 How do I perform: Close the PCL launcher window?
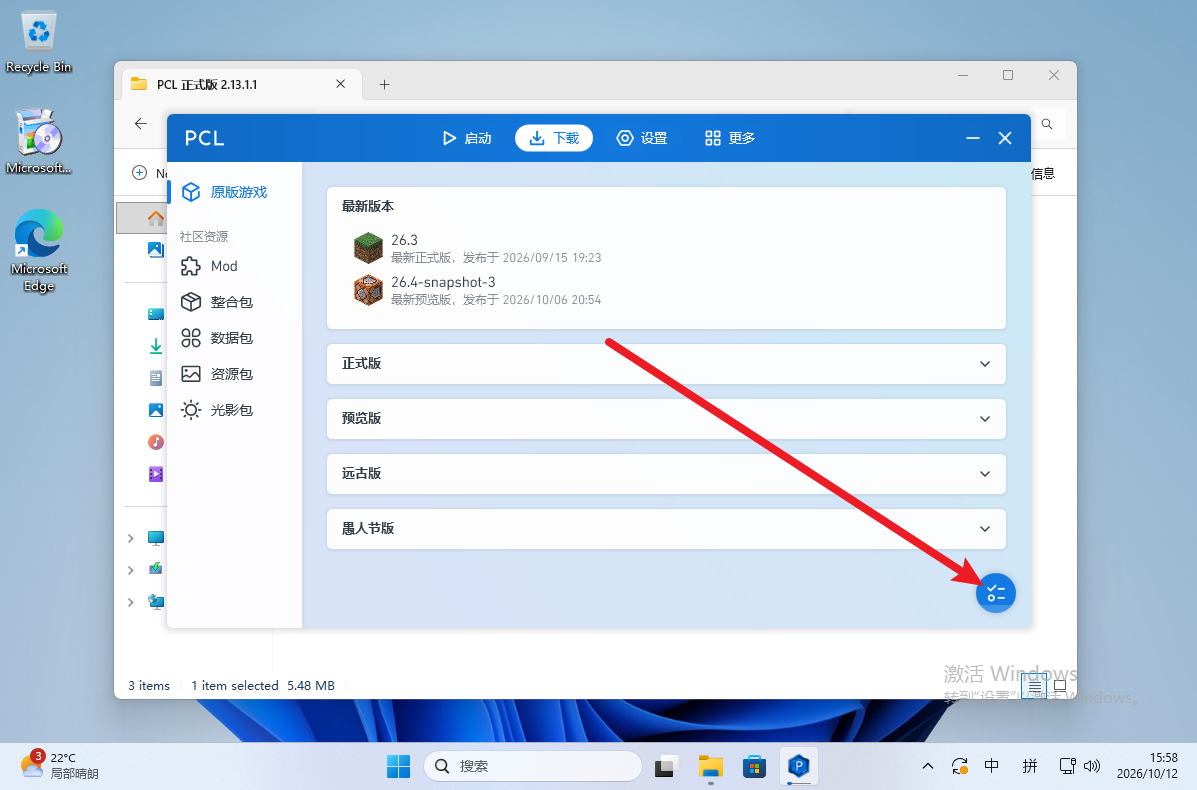pos(1005,138)
